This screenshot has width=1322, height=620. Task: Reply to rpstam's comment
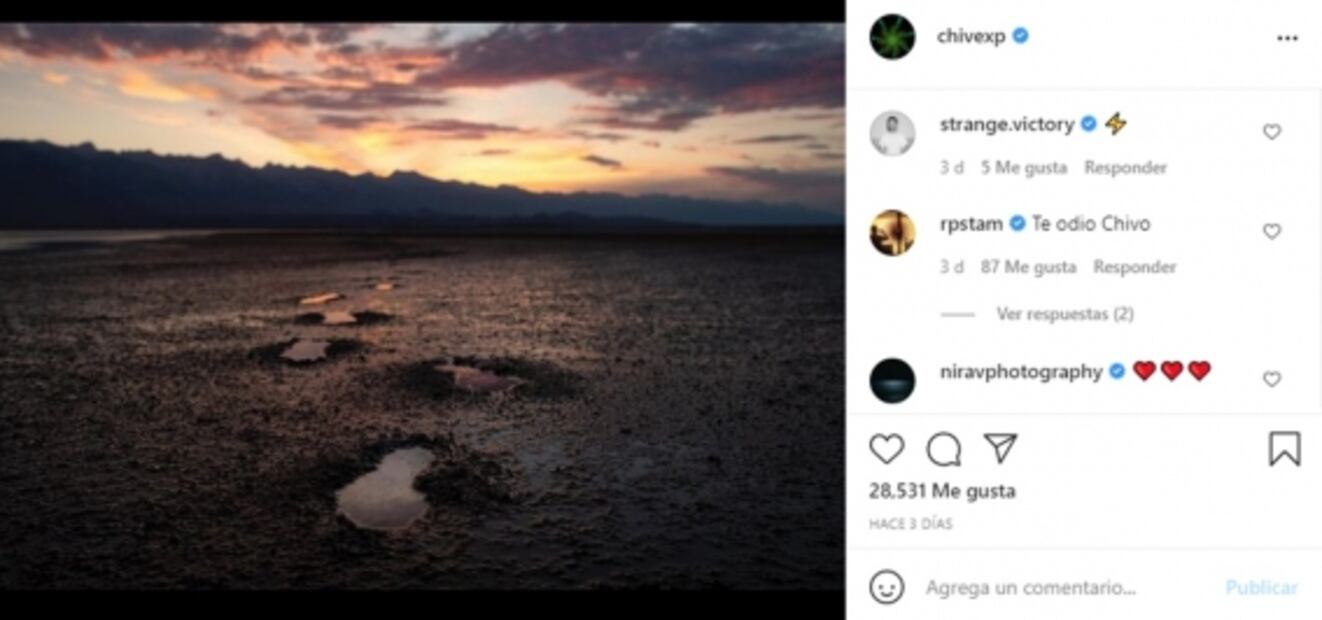point(1134,267)
